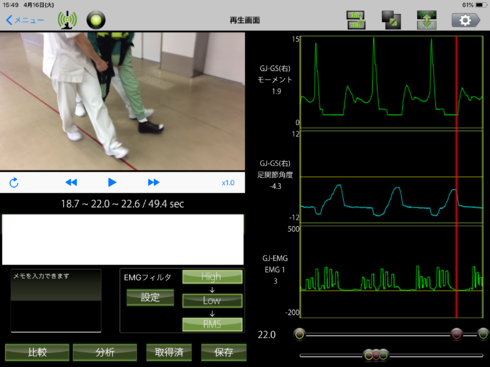Play the gait video
Viewport: 490px width, 367px height.
112,182
